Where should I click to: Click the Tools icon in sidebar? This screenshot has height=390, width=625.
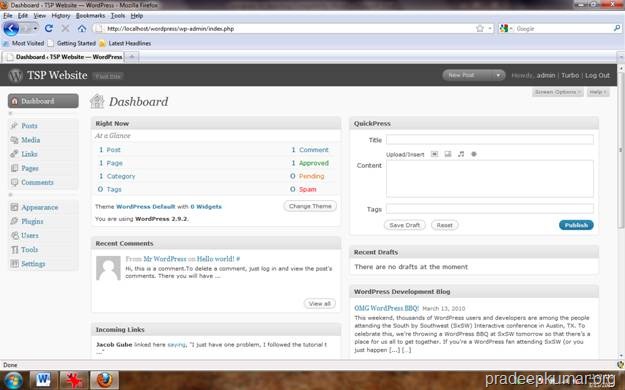pyautogui.click(x=14, y=250)
